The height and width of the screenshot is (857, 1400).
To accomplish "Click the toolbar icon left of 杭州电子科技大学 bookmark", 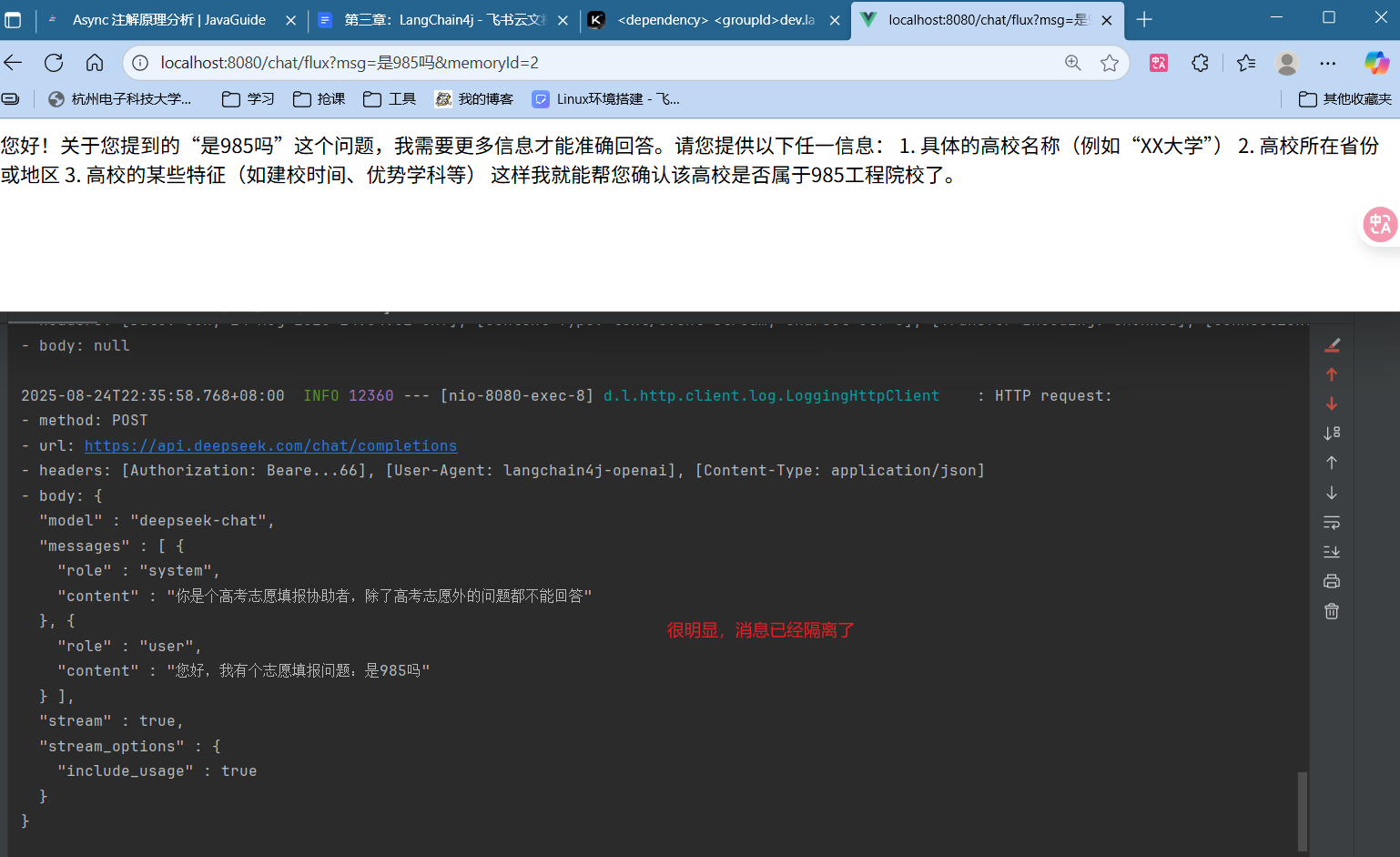I will coord(10,98).
